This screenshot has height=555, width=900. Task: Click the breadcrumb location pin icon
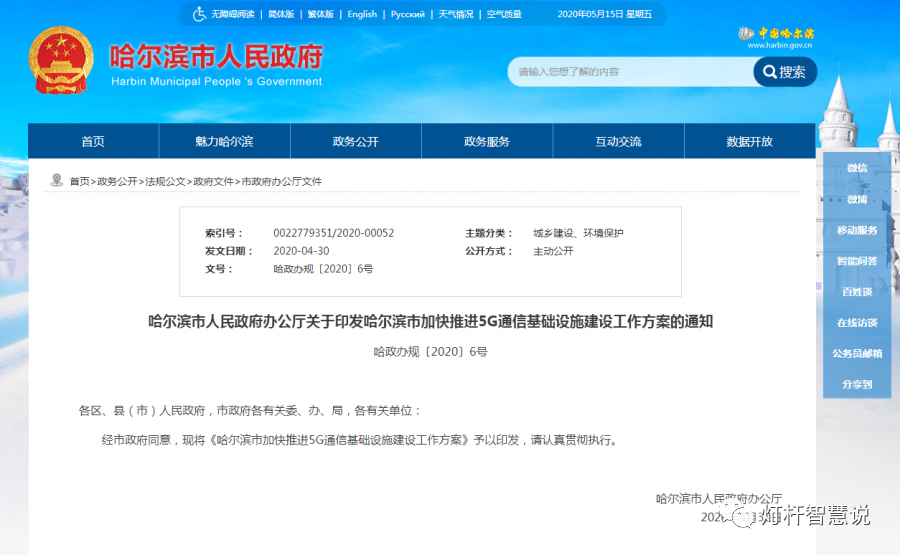(56, 180)
